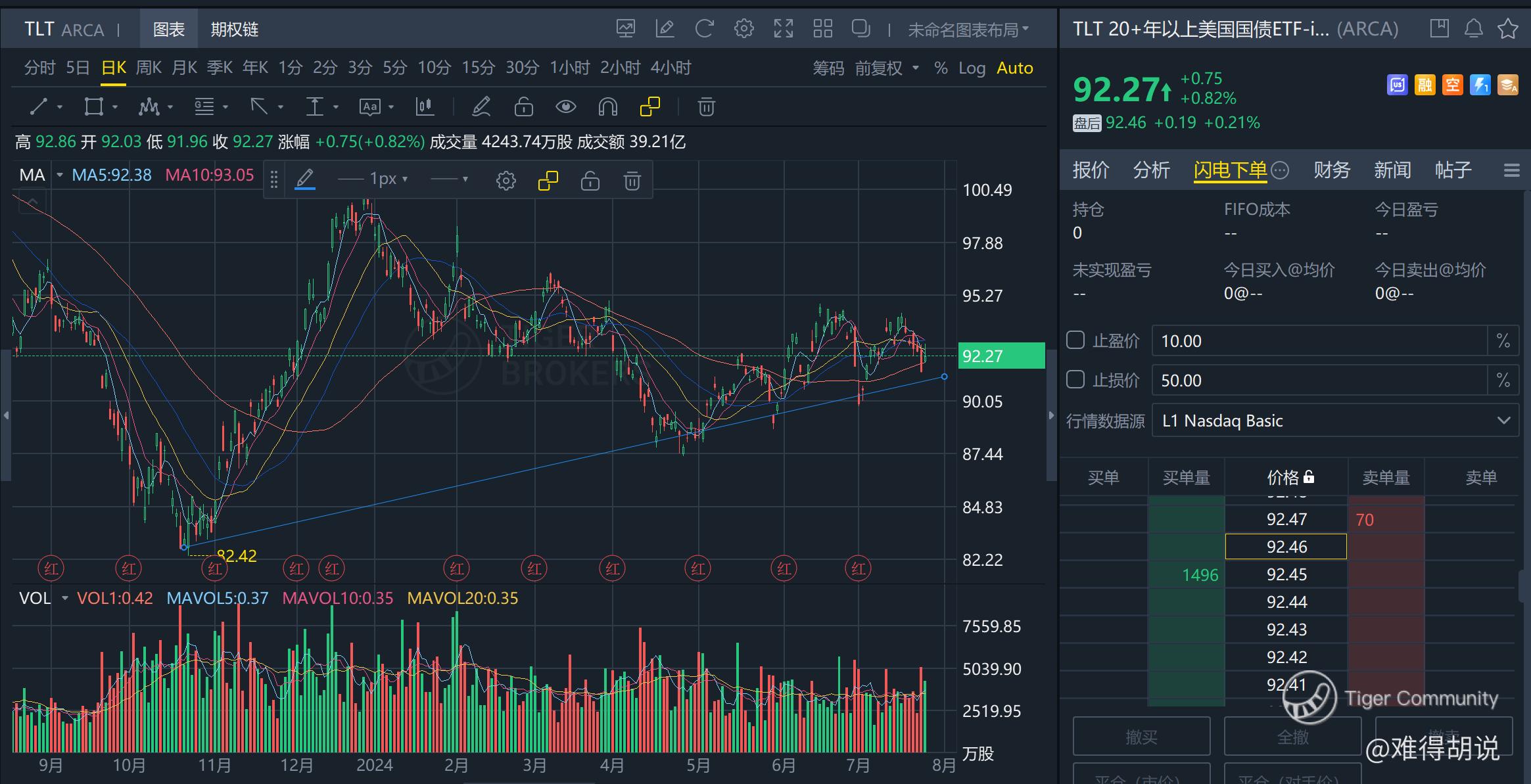Click the refresh chart icon
This screenshot has height=784, width=1531.
704,29
